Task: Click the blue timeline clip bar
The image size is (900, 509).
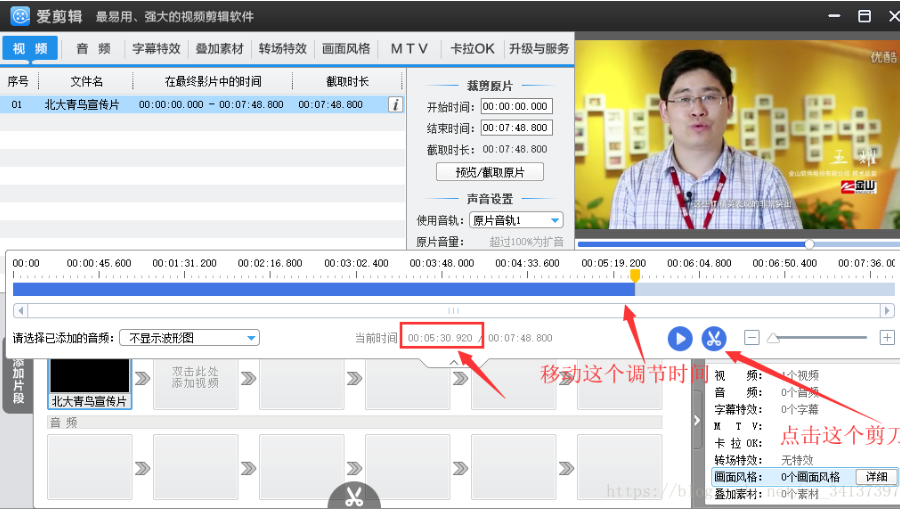Action: point(324,289)
